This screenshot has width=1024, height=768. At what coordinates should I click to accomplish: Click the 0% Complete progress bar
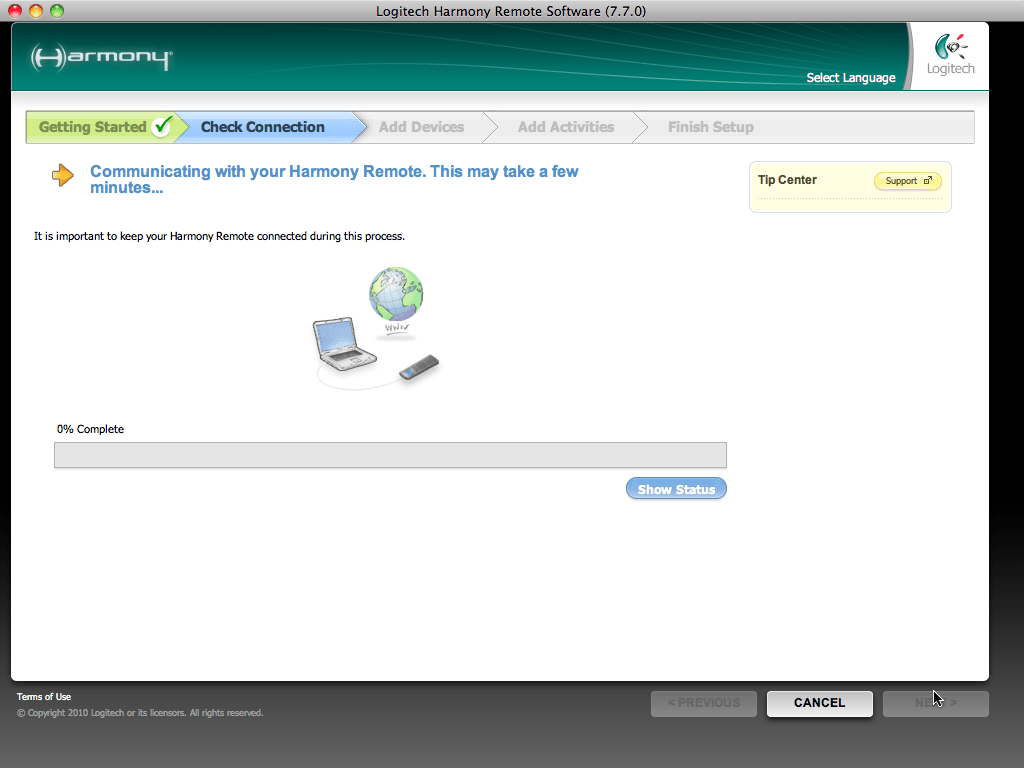pyautogui.click(x=390, y=455)
